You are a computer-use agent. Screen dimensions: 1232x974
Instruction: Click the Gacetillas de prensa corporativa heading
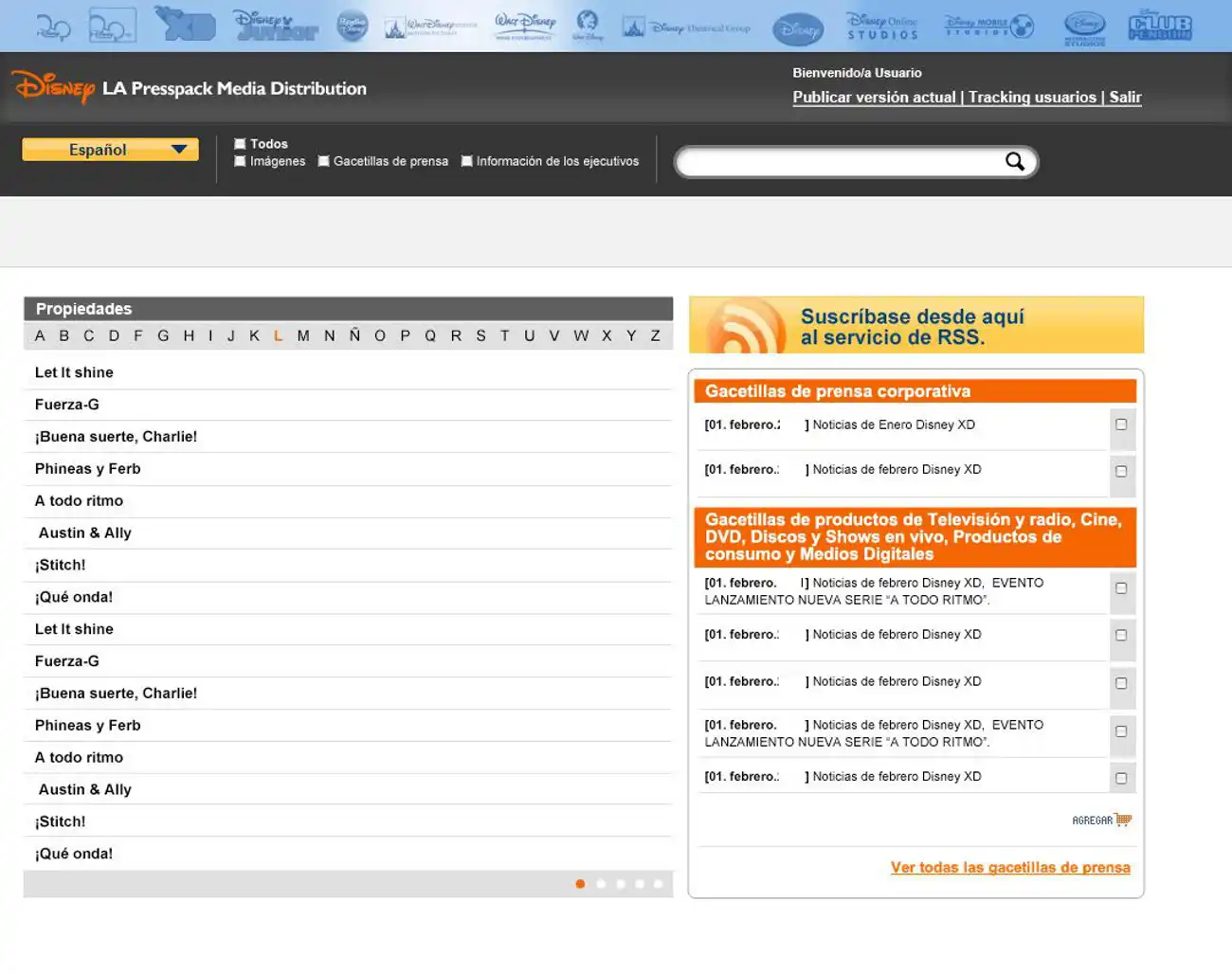coord(915,391)
